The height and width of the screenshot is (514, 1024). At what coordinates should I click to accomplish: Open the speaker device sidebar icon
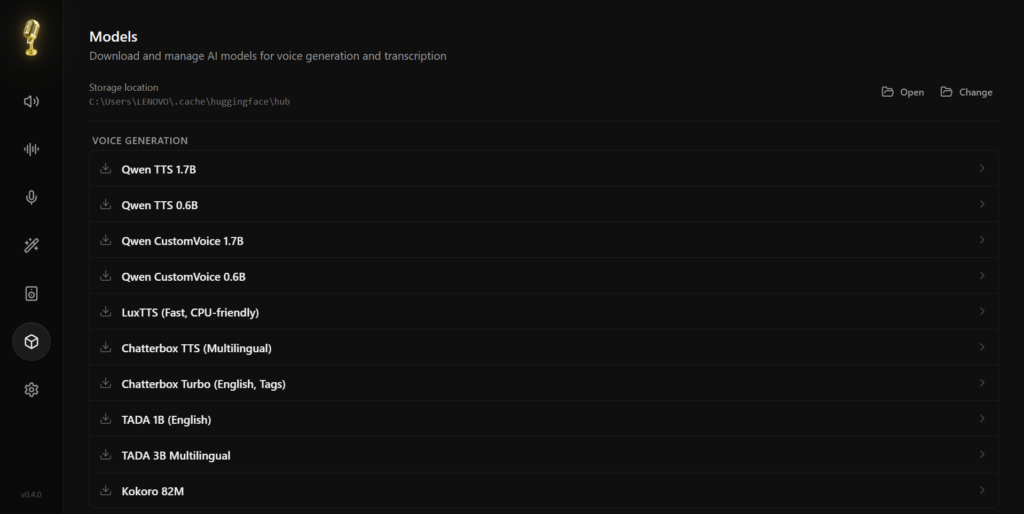coord(31,293)
